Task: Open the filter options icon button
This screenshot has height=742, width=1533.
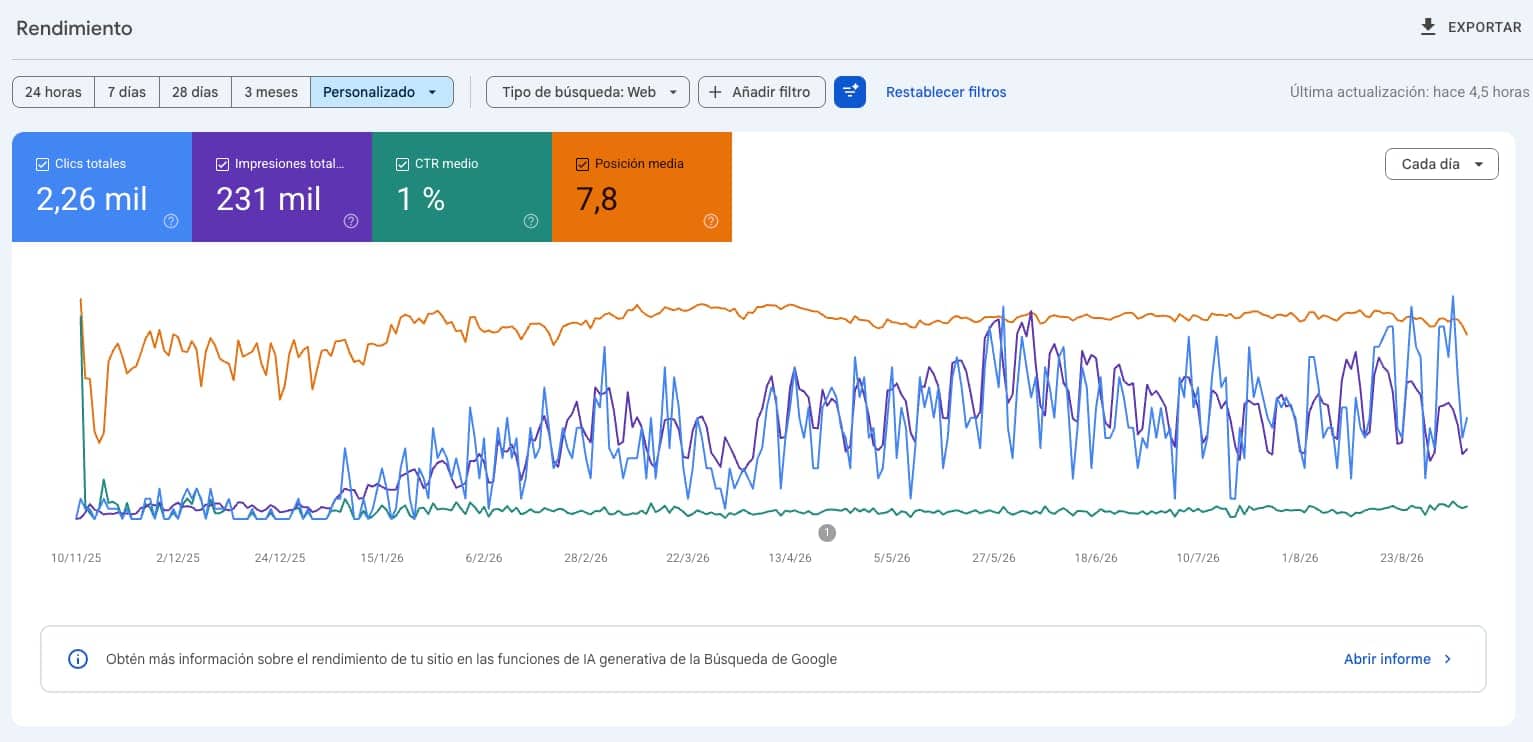Action: click(850, 92)
